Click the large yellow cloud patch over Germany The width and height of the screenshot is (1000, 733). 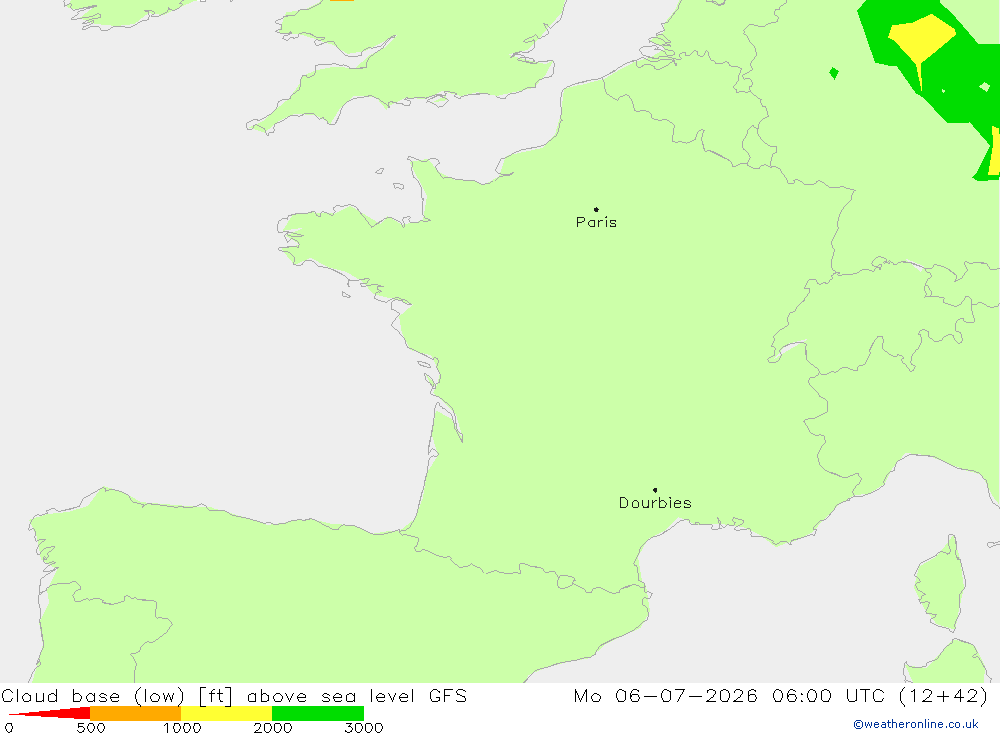click(x=922, y=40)
